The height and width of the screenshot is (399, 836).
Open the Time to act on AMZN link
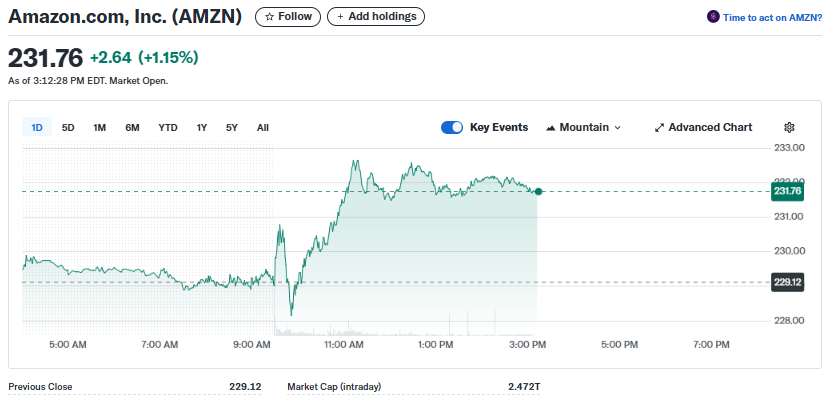pyautogui.click(x=773, y=18)
